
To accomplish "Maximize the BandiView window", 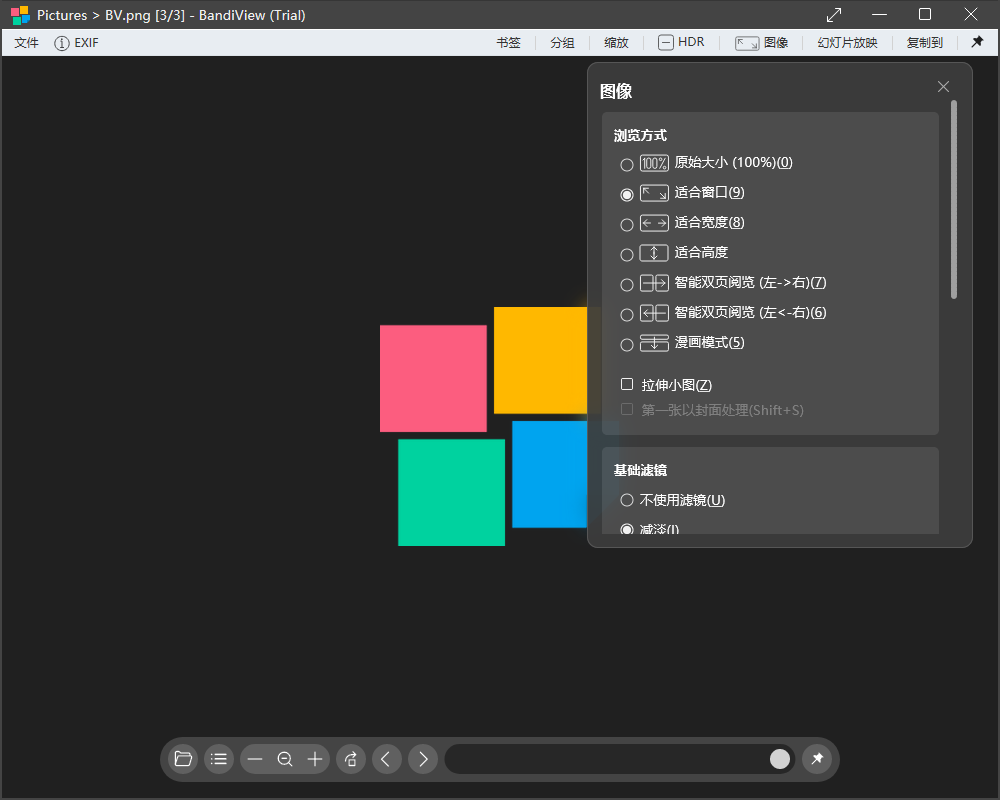I will tap(925, 14).
